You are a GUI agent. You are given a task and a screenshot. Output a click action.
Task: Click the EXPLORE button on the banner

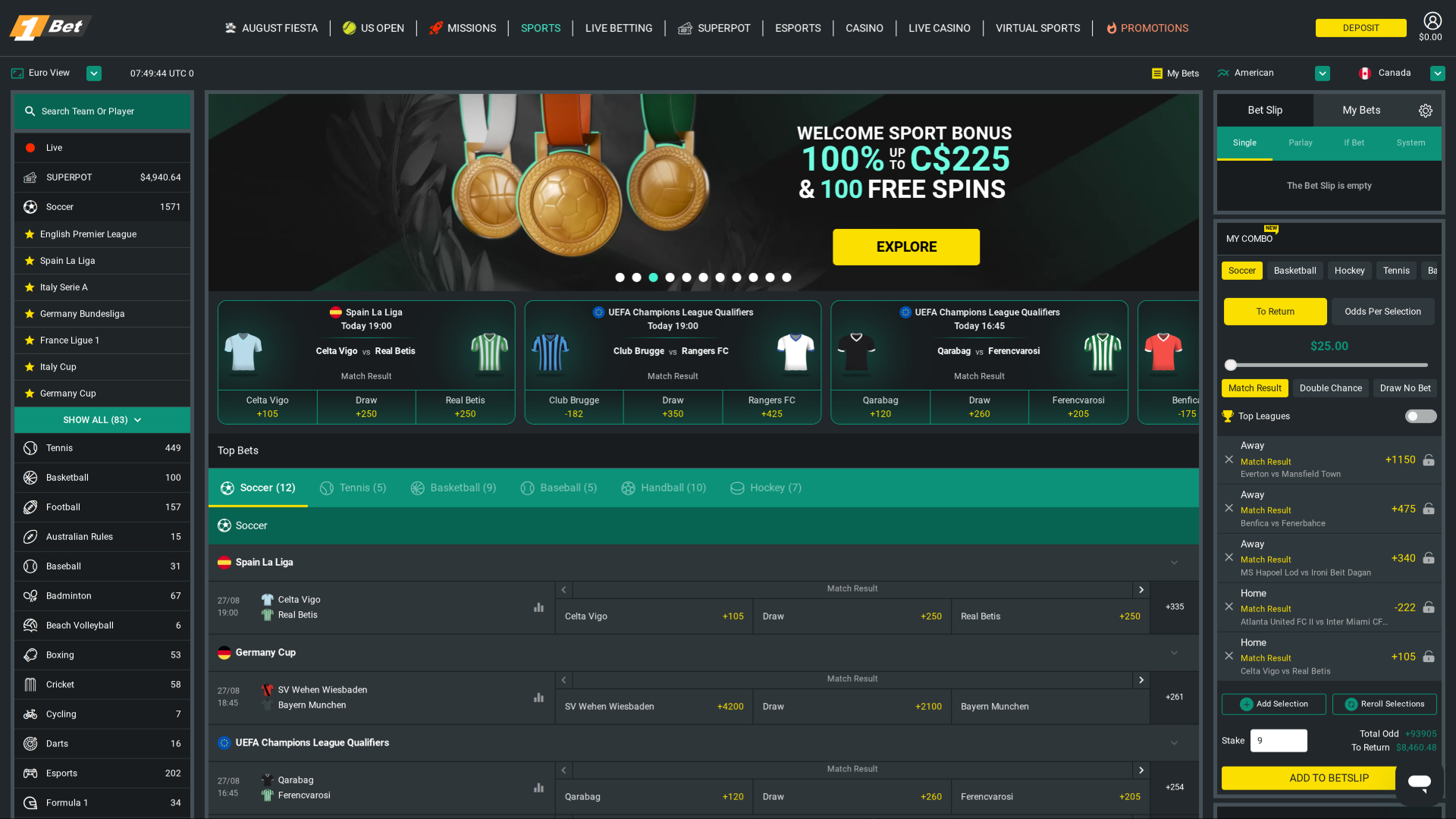tap(905, 246)
